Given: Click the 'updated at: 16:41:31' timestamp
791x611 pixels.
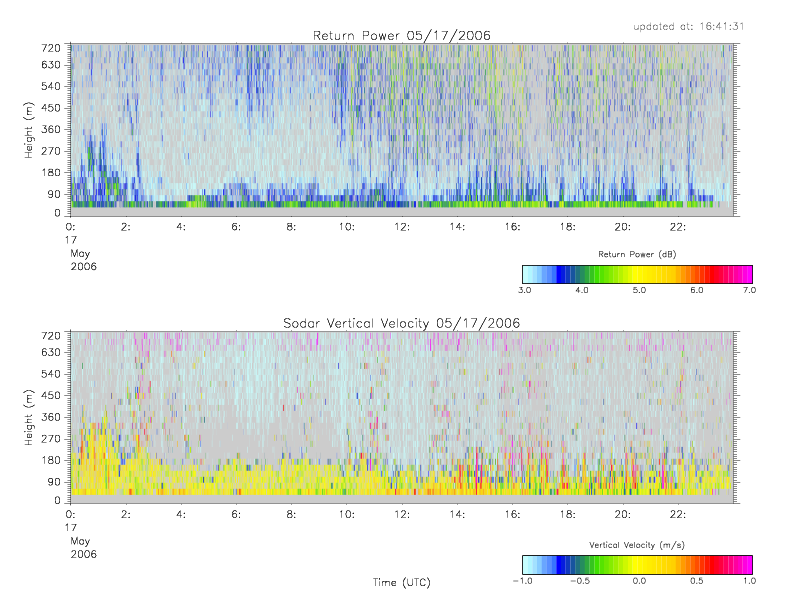Looking at the screenshot, I should click(x=689, y=26).
